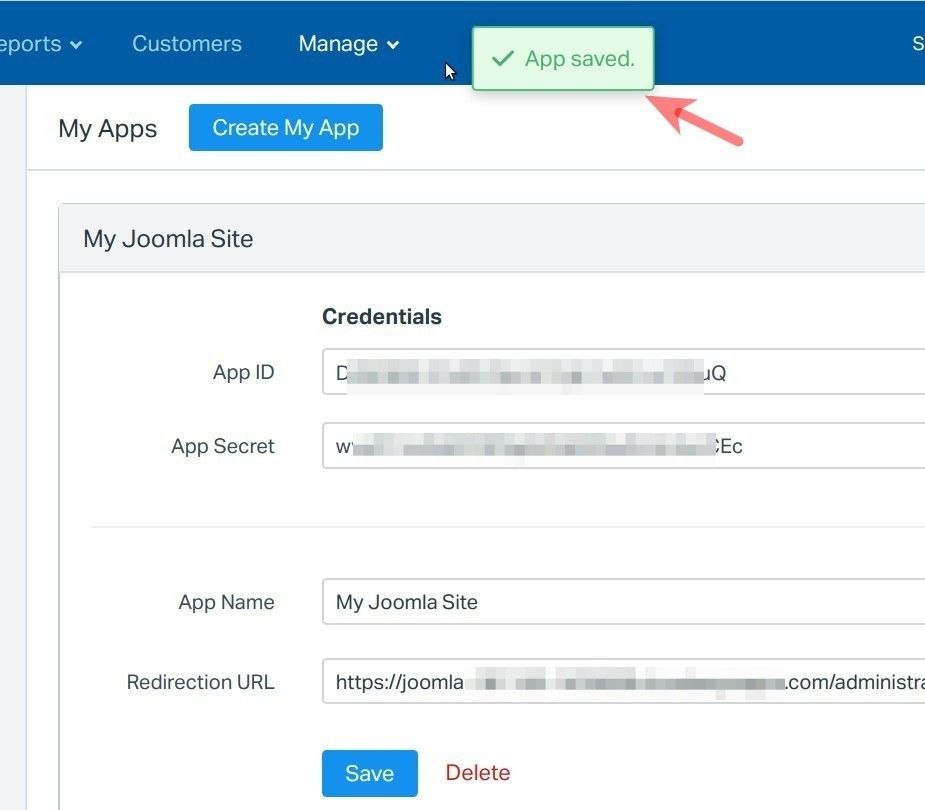
Task: Open the Reports dropdown chevron
Action: point(77,45)
